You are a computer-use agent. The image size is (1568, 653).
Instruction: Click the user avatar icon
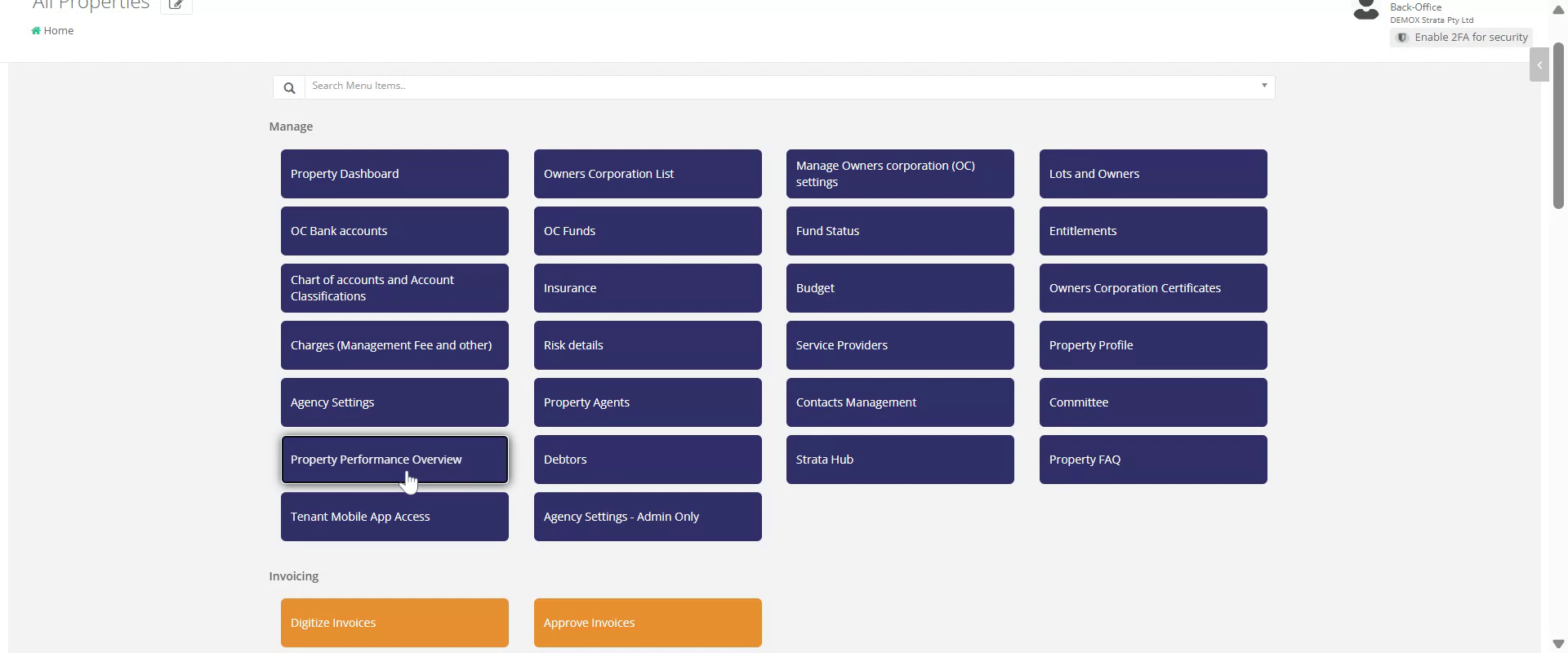(1365, 10)
